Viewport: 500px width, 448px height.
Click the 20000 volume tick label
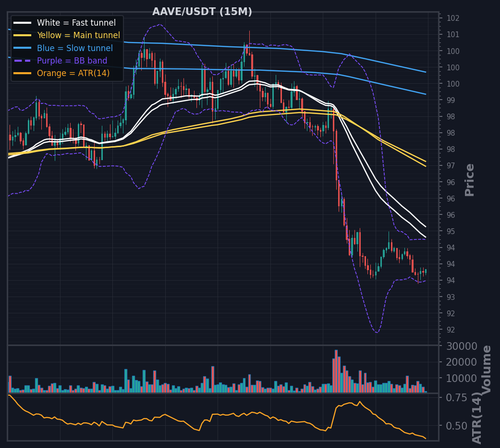(462, 362)
